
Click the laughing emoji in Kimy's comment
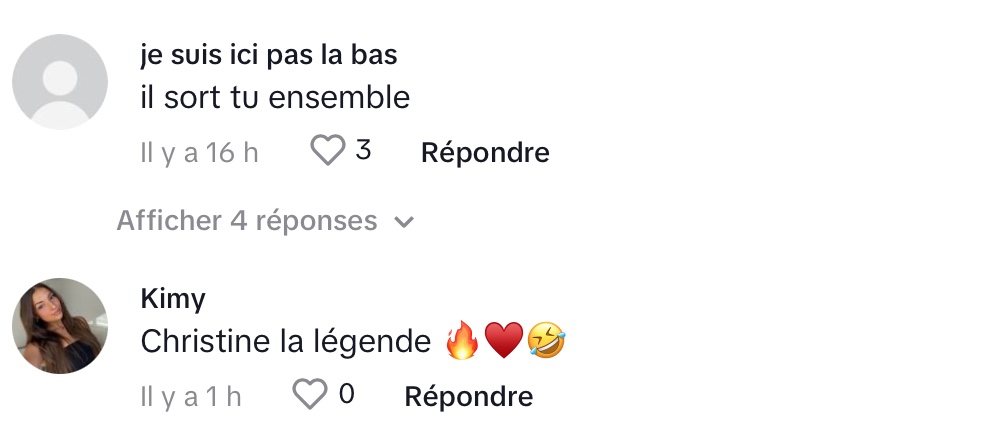[x=546, y=343]
